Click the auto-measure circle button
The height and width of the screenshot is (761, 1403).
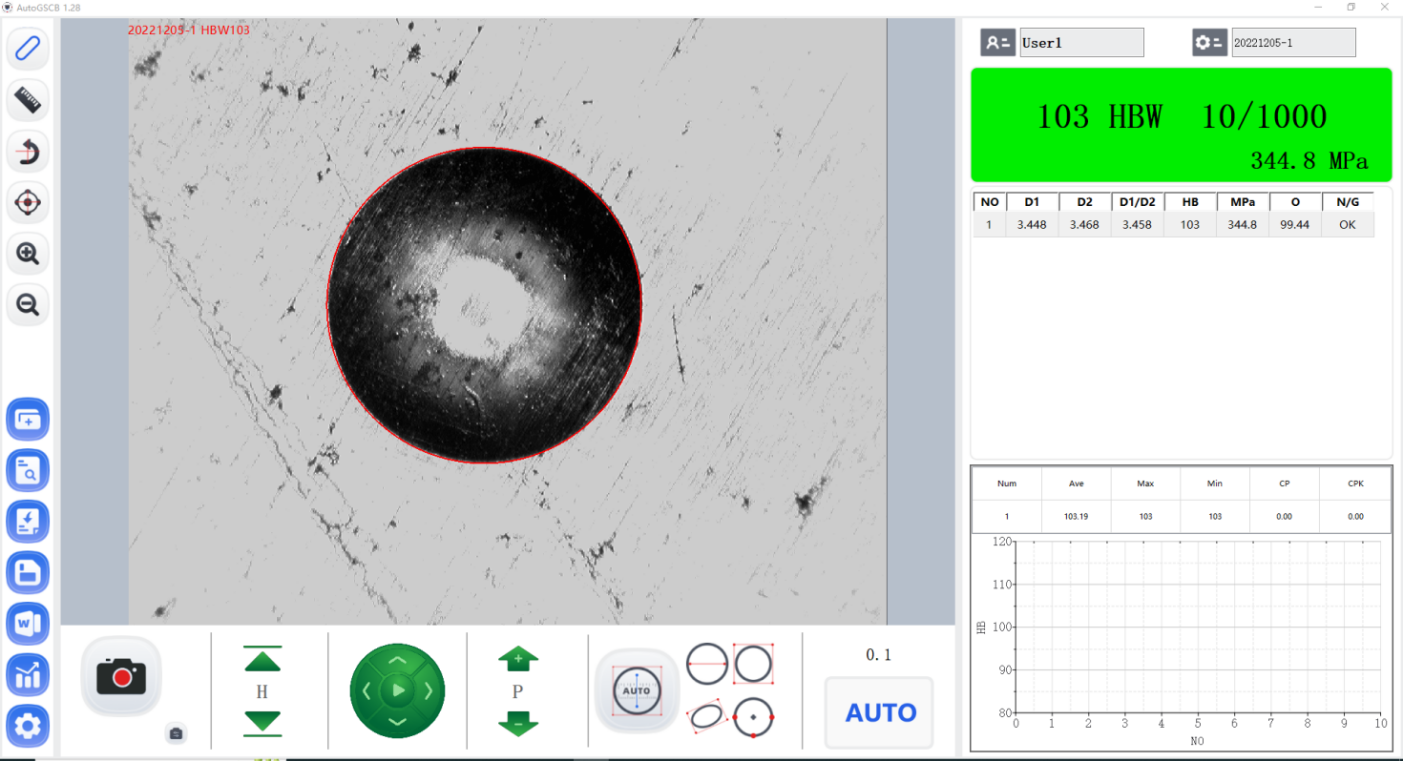(x=637, y=691)
